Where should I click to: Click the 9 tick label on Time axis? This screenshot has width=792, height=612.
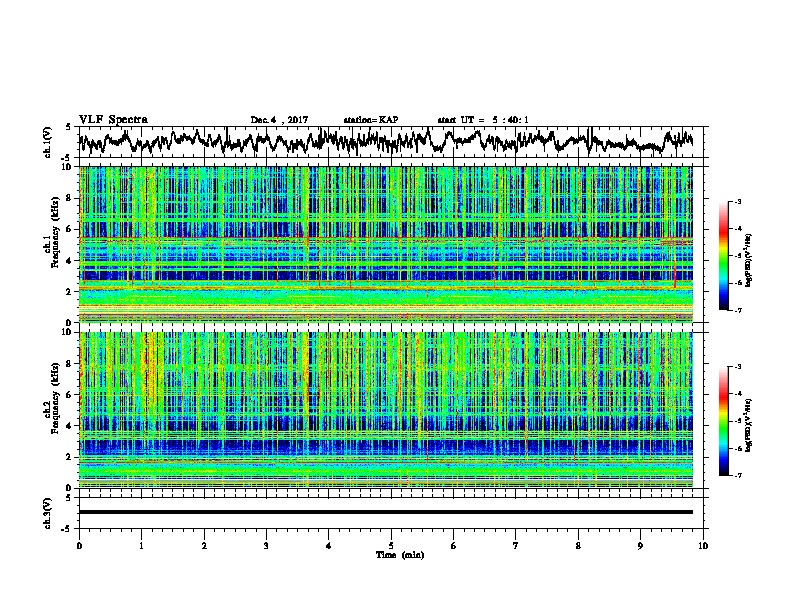[640, 546]
